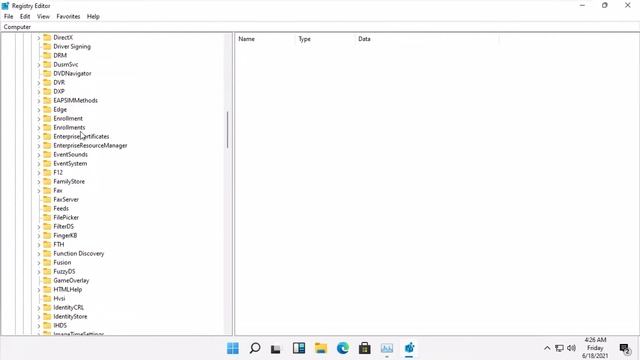Select the FingerKB folder icon

(47, 235)
